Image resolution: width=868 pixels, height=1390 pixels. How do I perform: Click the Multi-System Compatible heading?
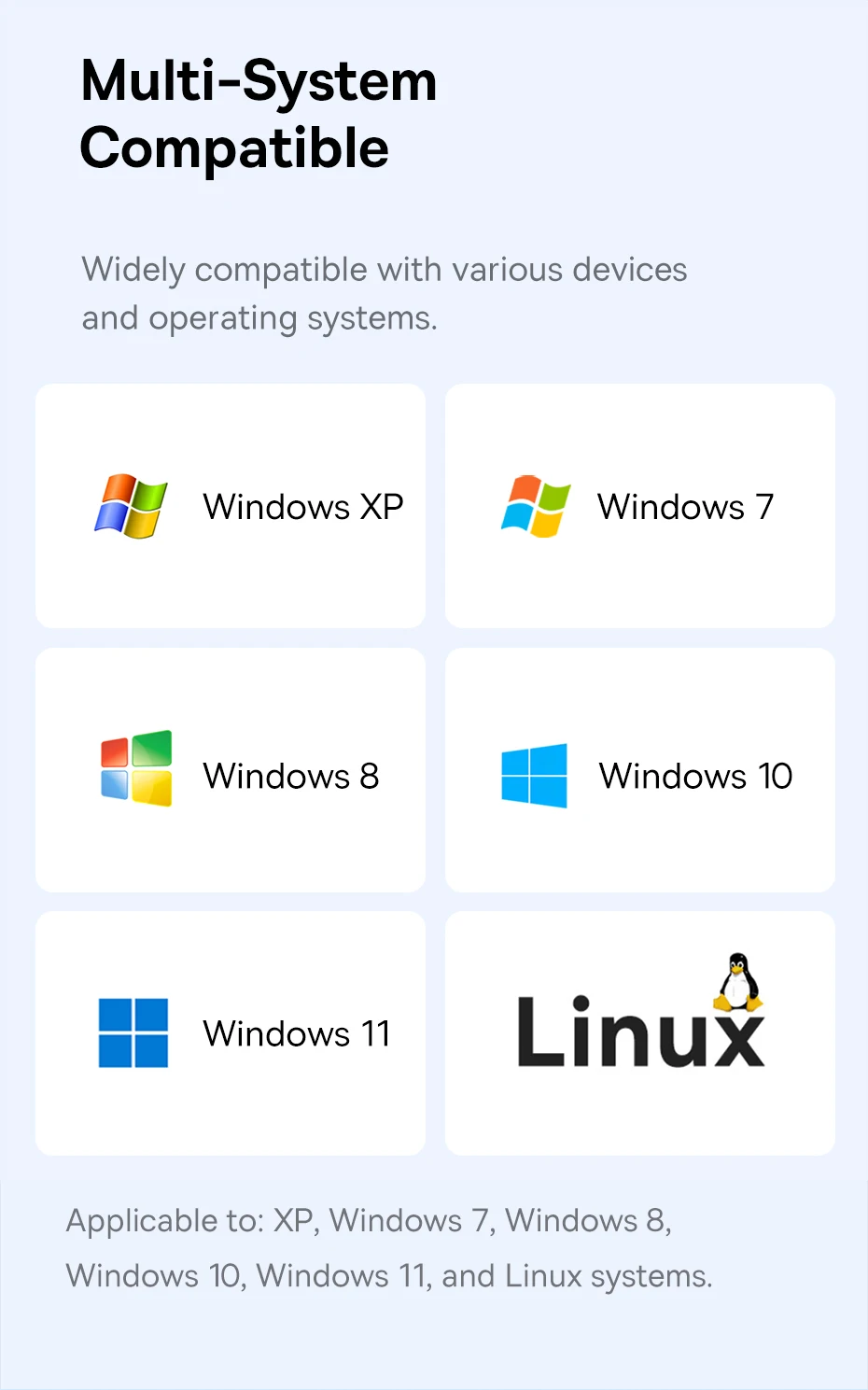click(x=259, y=114)
